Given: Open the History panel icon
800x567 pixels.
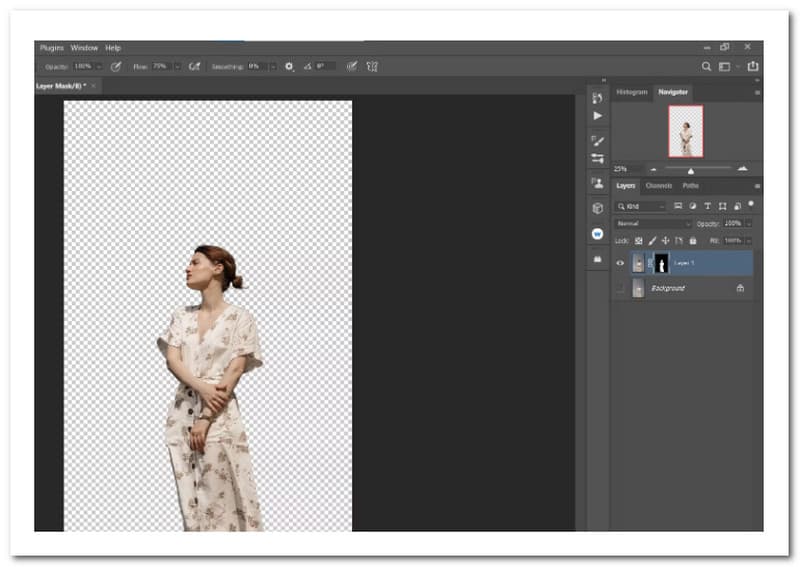Looking at the screenshot, I should click(x=597, y=97).
